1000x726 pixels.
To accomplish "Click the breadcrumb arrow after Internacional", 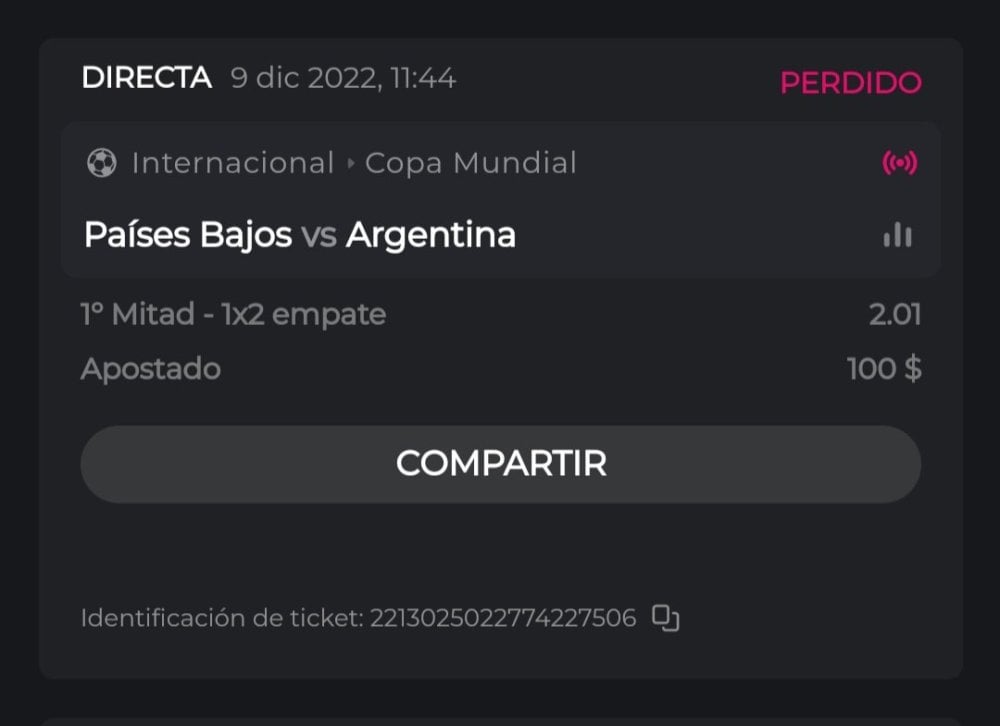I will (x=350, y=163).
